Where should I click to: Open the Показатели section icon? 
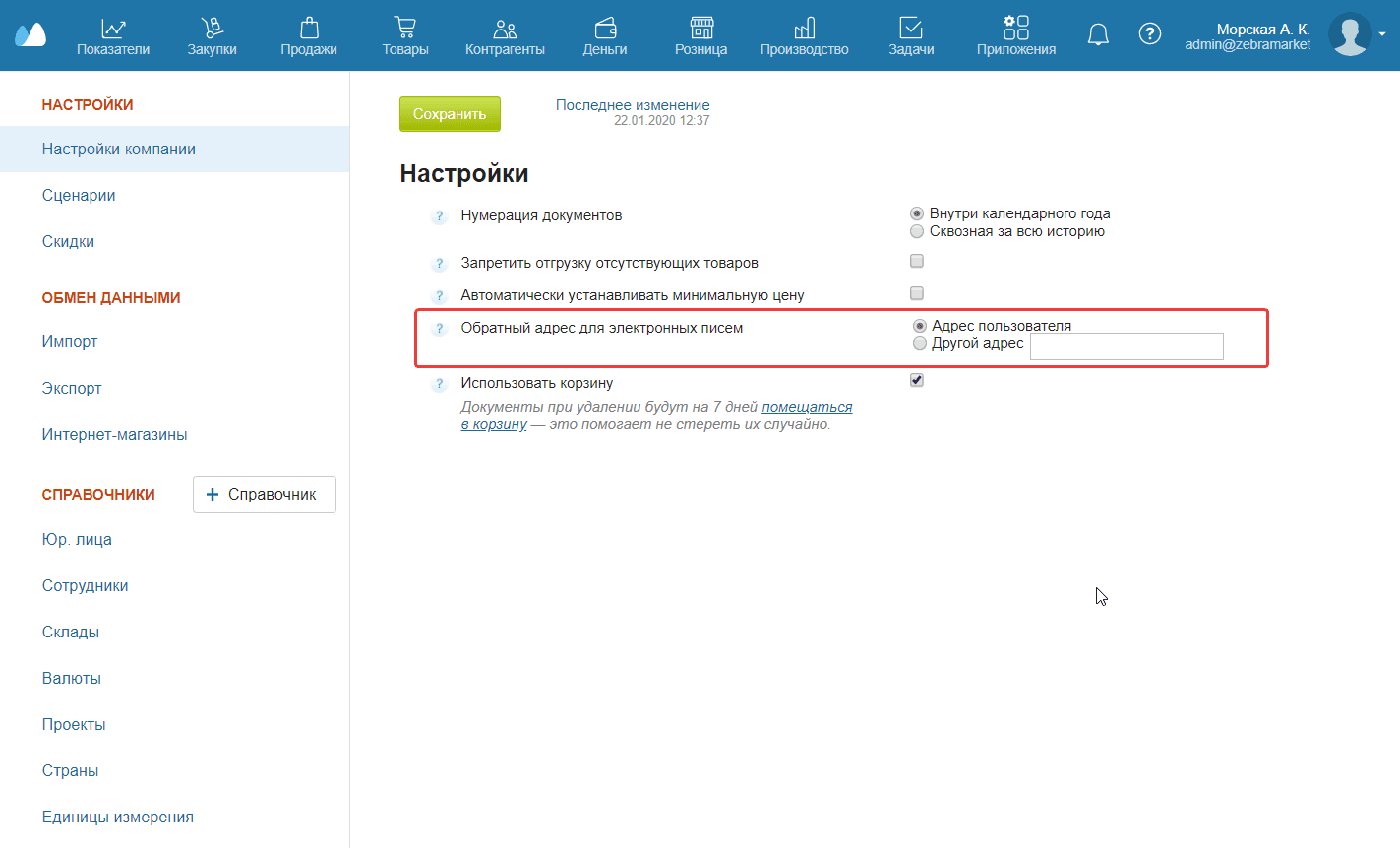point(113,28)
